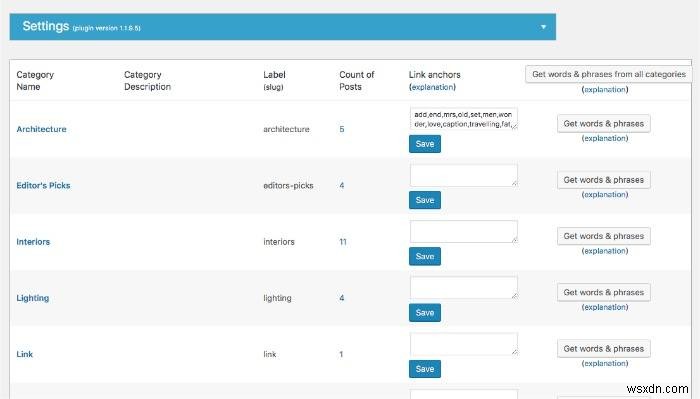Screen dimensions: 700x399
Task: Open explanation link in Interiors row
Action: pyautogui.click(x=605, y=251)
